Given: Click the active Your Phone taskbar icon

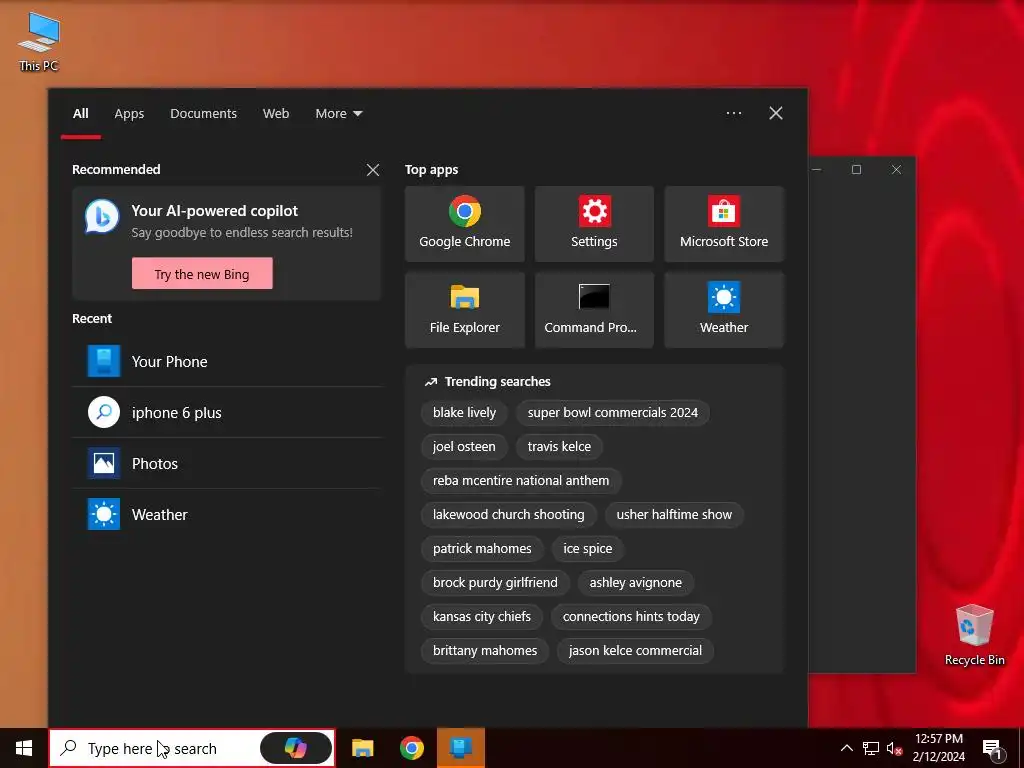Looking at the screenshot, I should [x=460, y=748].
